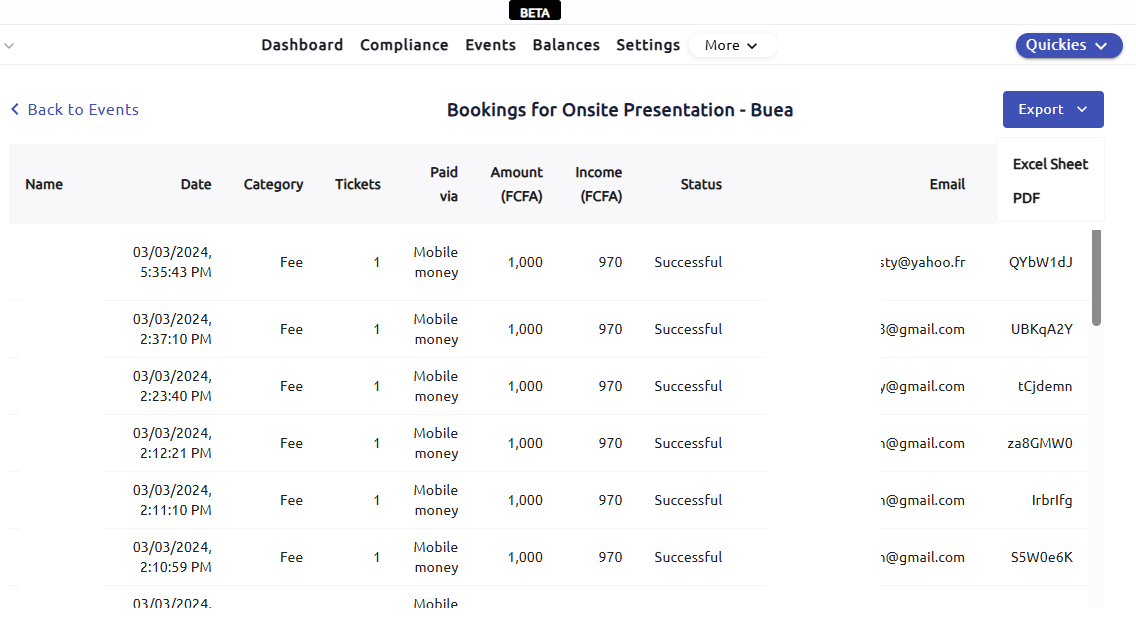Click the yahoo.fr email cell
The width and height of the screenshot is (1136, 624).
pos(923,262)
